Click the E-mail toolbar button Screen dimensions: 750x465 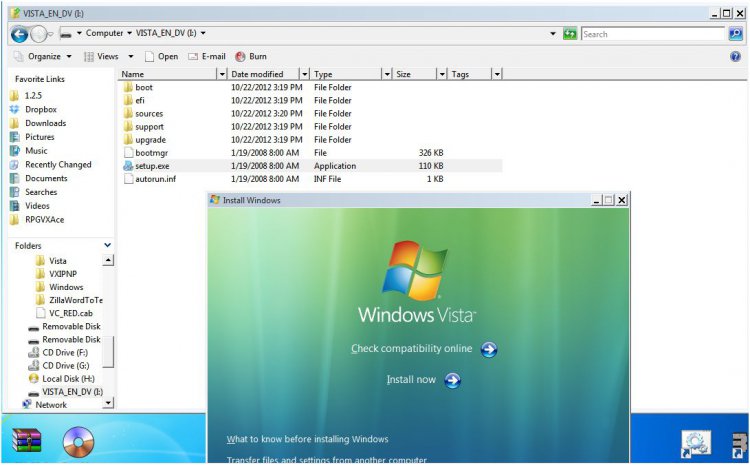click(x=207, y=56)
